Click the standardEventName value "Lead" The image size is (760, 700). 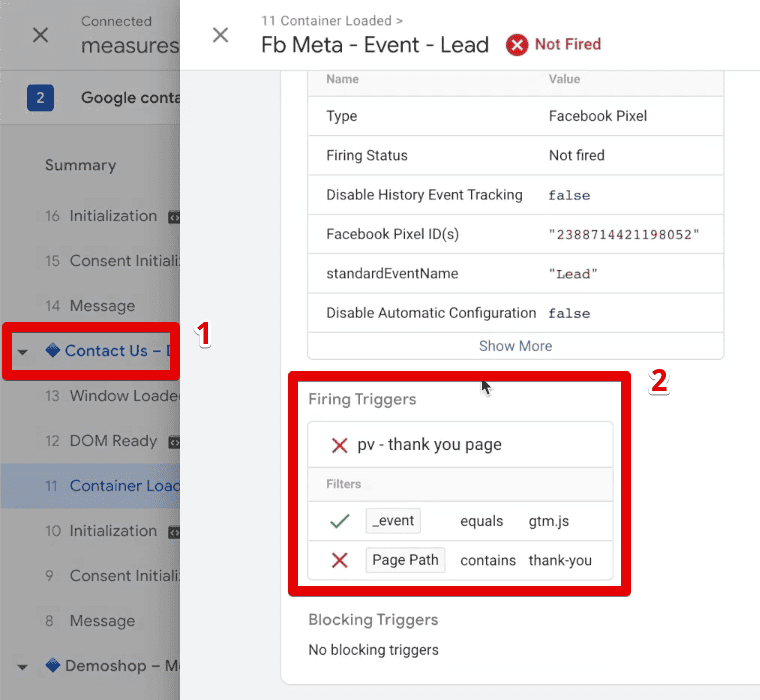click(x=573, y=274)
